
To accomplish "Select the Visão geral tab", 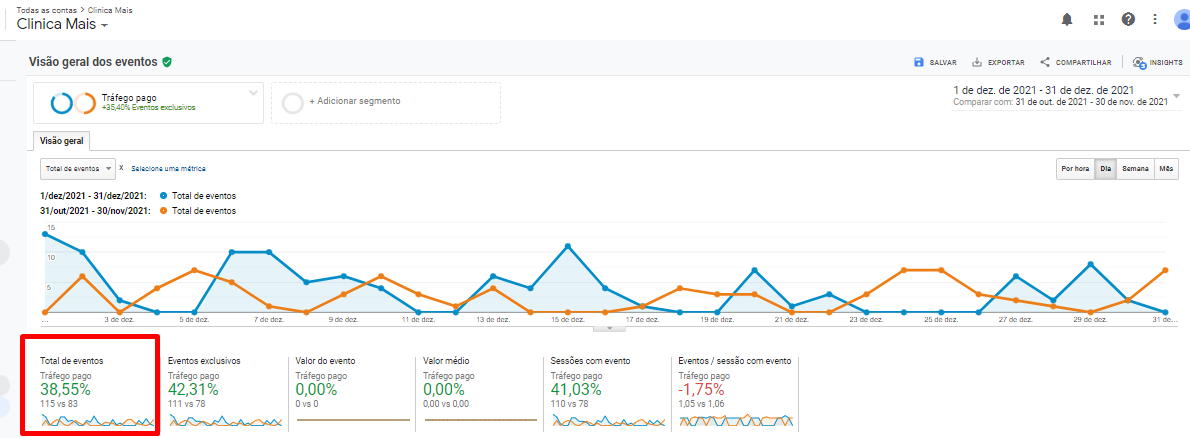I will coord(59,141).
